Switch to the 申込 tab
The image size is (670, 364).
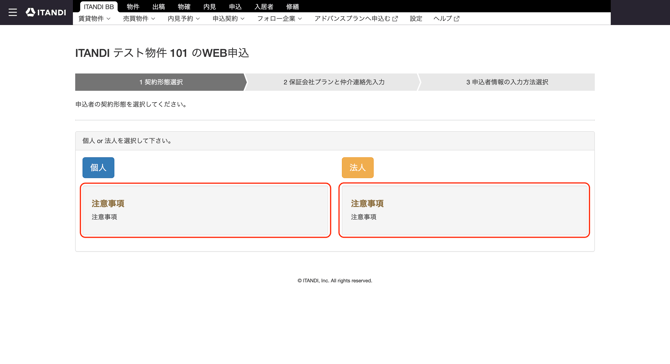(x=235, y=7)
